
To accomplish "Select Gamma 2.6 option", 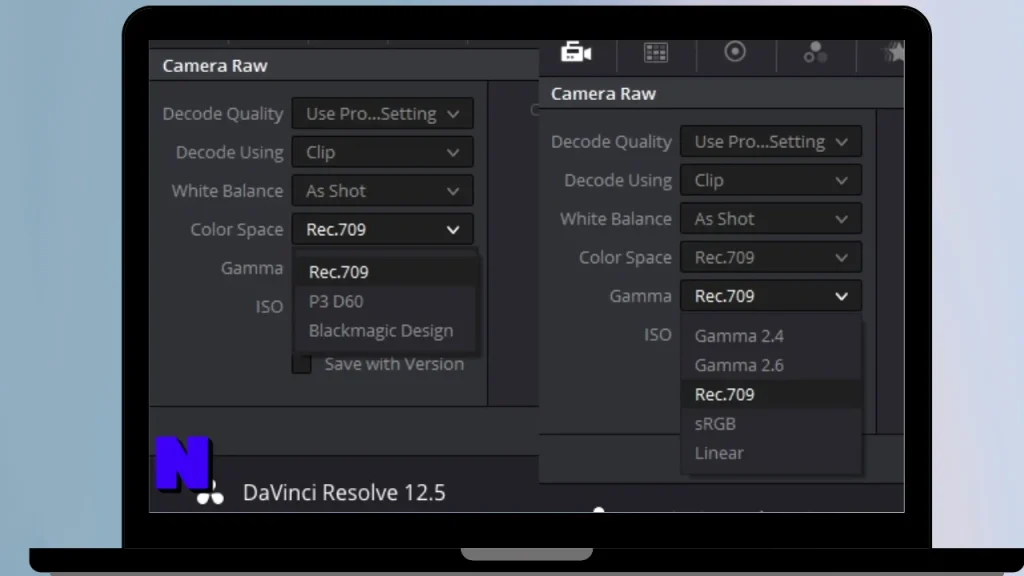I will (771, 365).
